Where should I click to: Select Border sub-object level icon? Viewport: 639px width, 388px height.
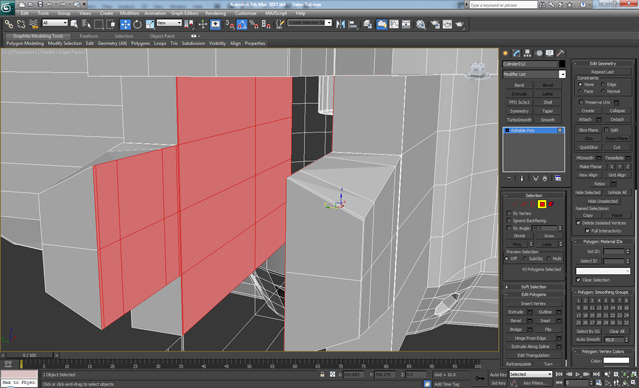click(533, 204)
